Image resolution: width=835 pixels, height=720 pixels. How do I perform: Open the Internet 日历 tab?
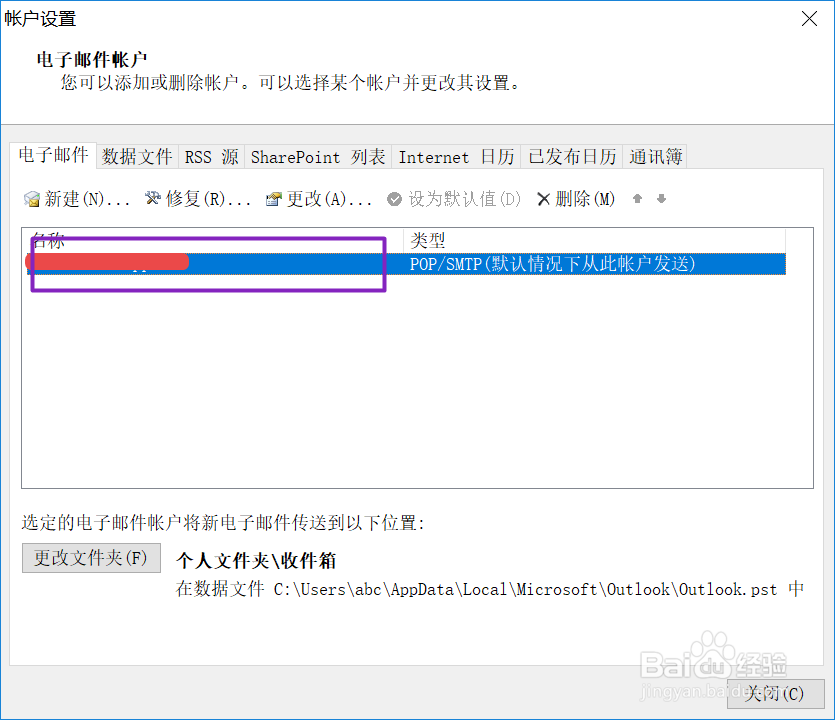pos(456,157)
